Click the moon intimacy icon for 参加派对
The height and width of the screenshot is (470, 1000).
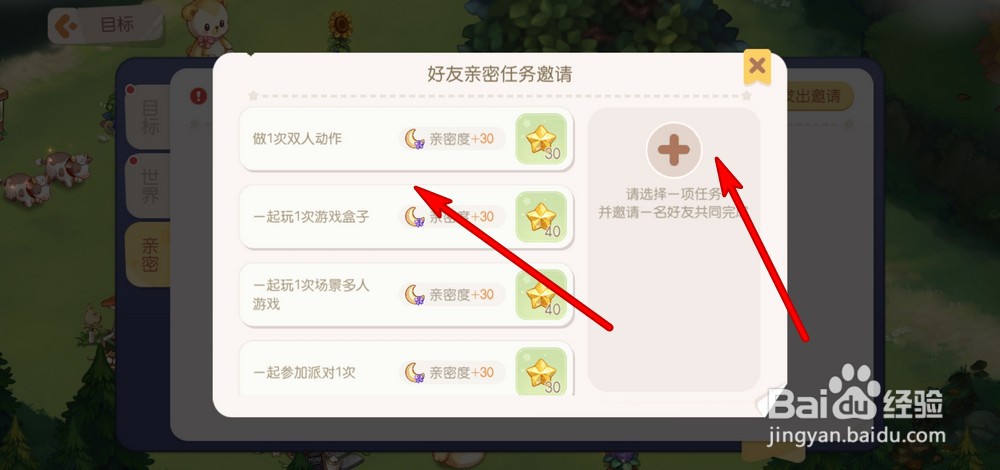click(415, 372)
